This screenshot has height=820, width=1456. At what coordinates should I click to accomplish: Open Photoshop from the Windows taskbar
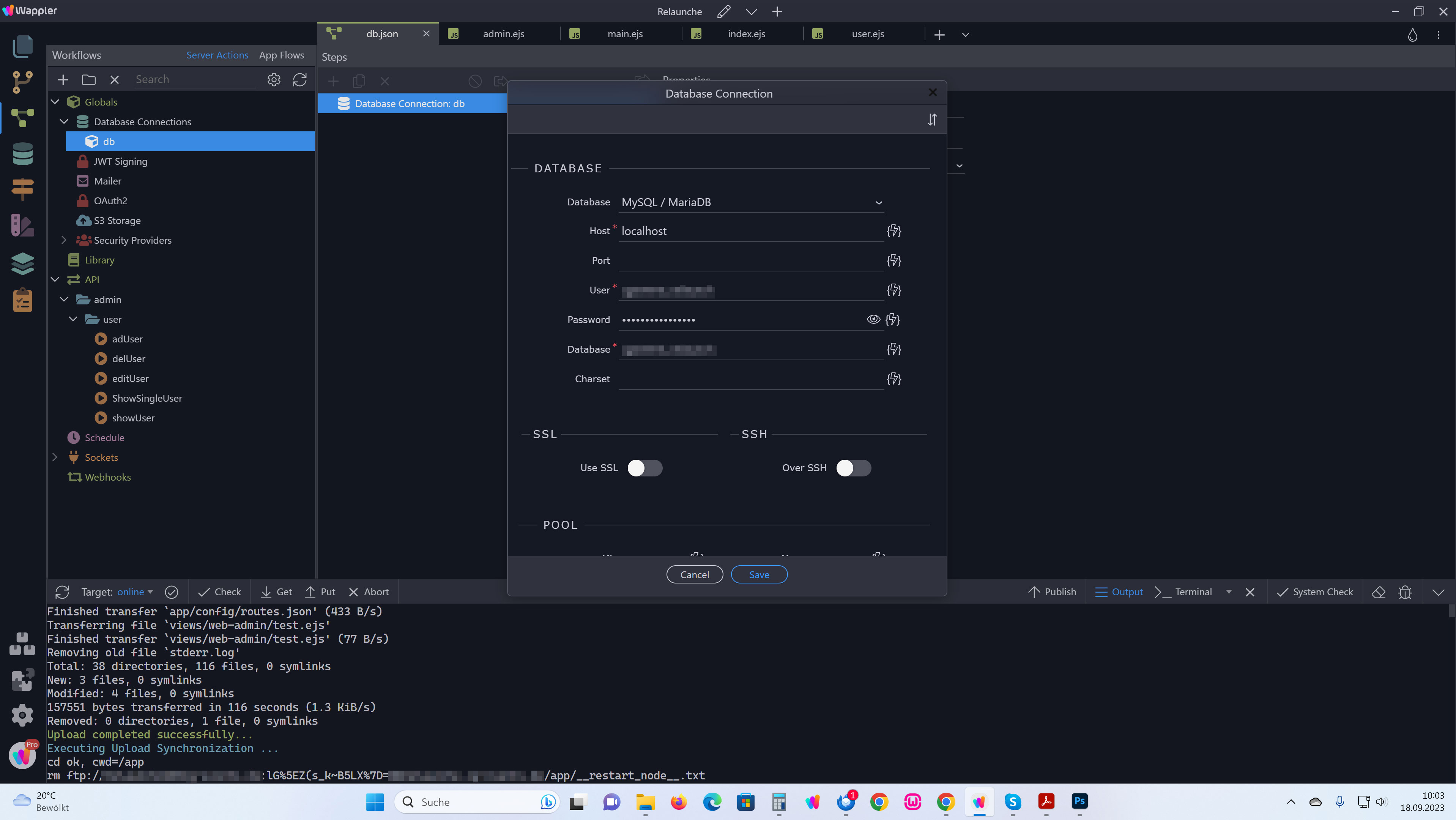[x=1079, y=801]
